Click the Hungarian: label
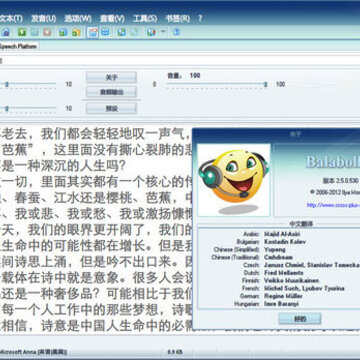The image size is (360, 360). (246, 303)
